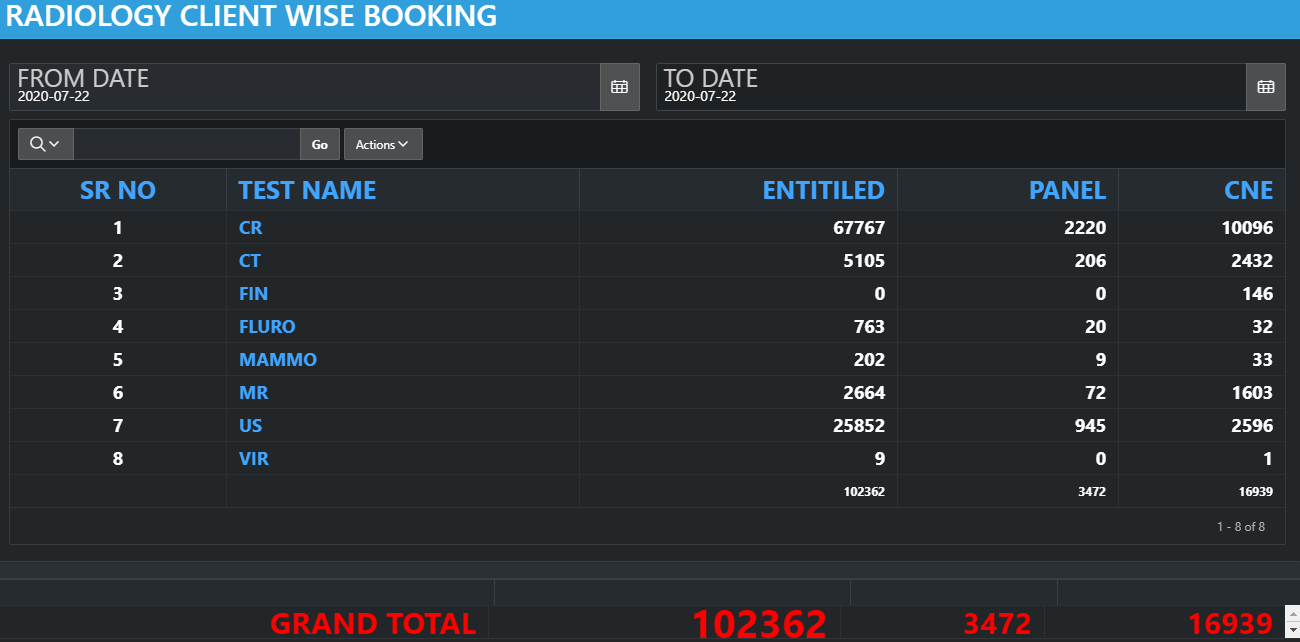Select the CT CNE value 2432
Screen dimensions: 1300x642
coord(1252,261)
